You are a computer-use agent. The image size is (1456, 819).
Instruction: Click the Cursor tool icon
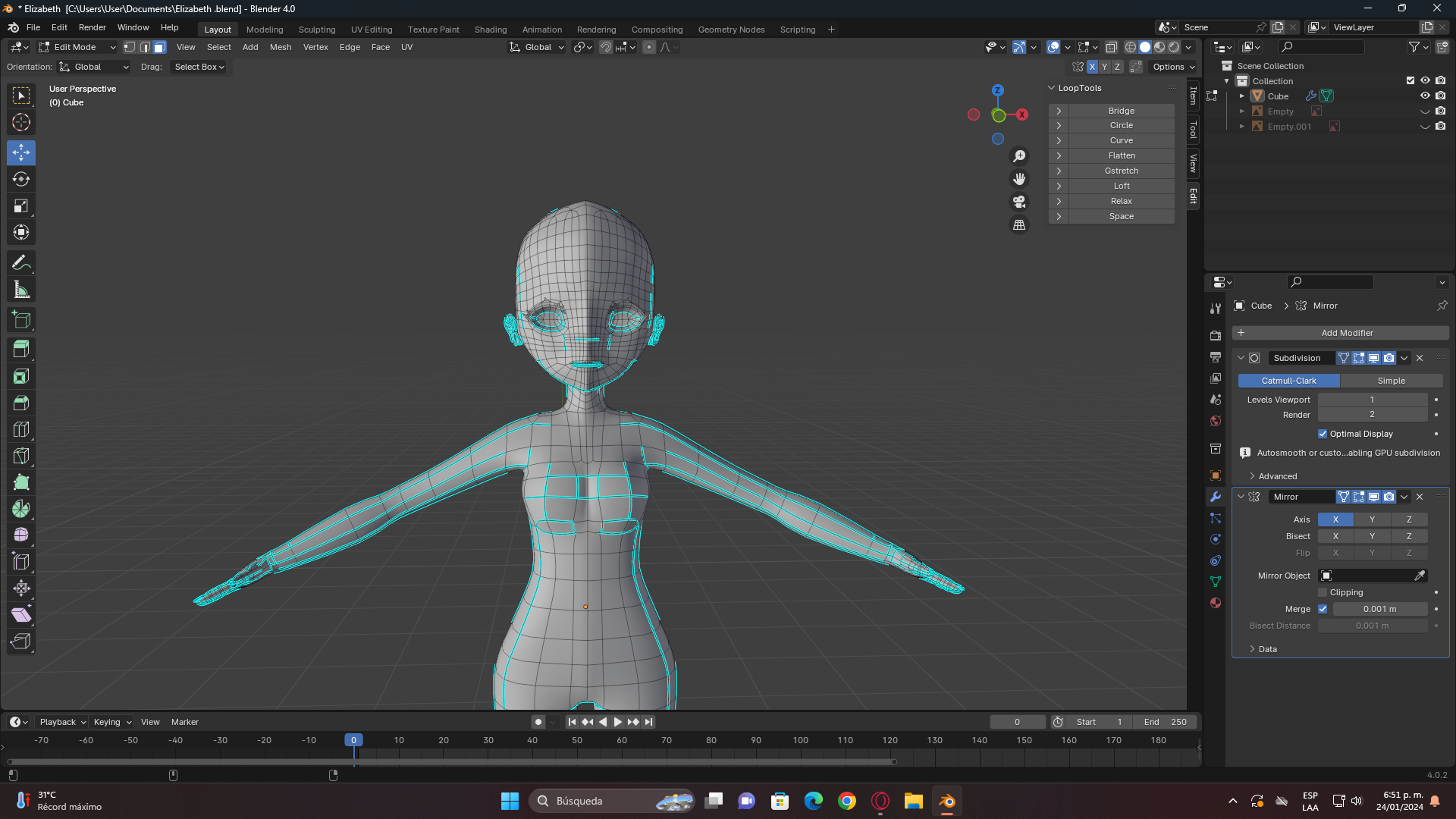[21, 122]
